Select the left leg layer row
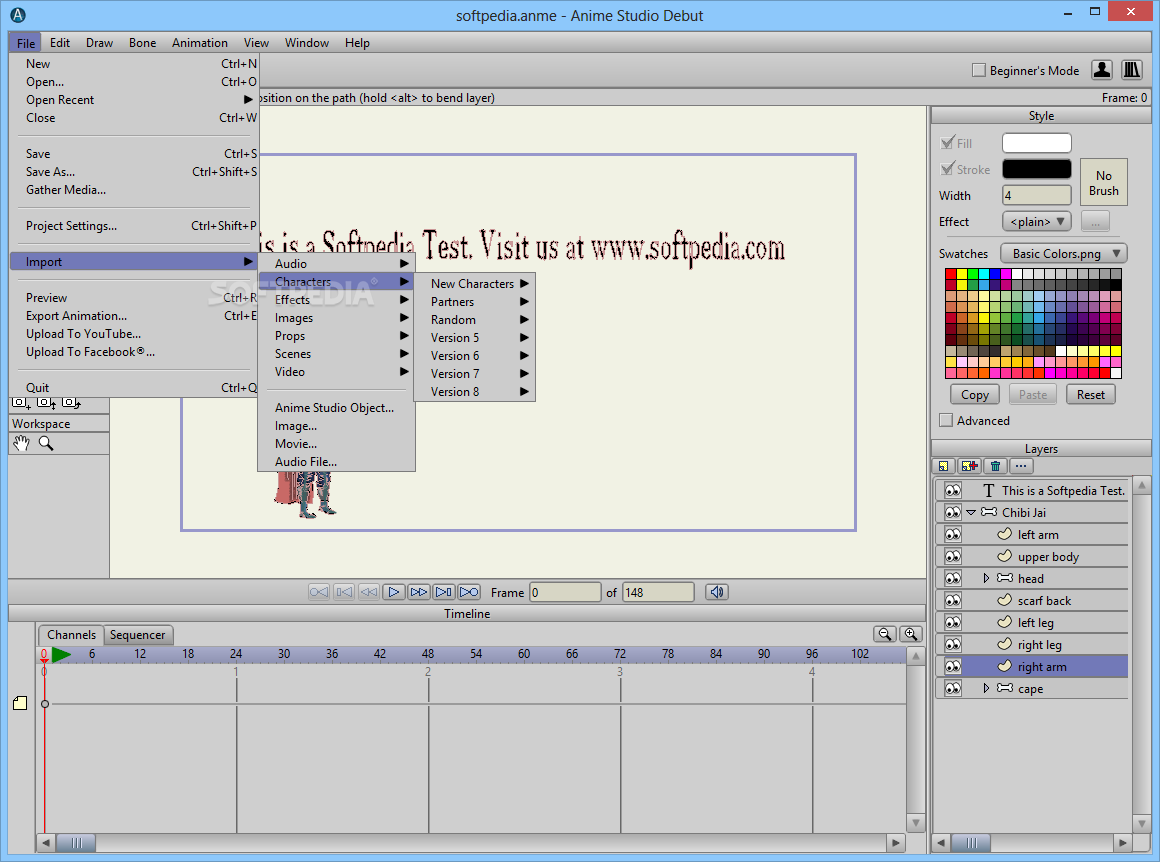Image resolution: width=1160 pixels, height=862 pixels. click(1032, 622)
